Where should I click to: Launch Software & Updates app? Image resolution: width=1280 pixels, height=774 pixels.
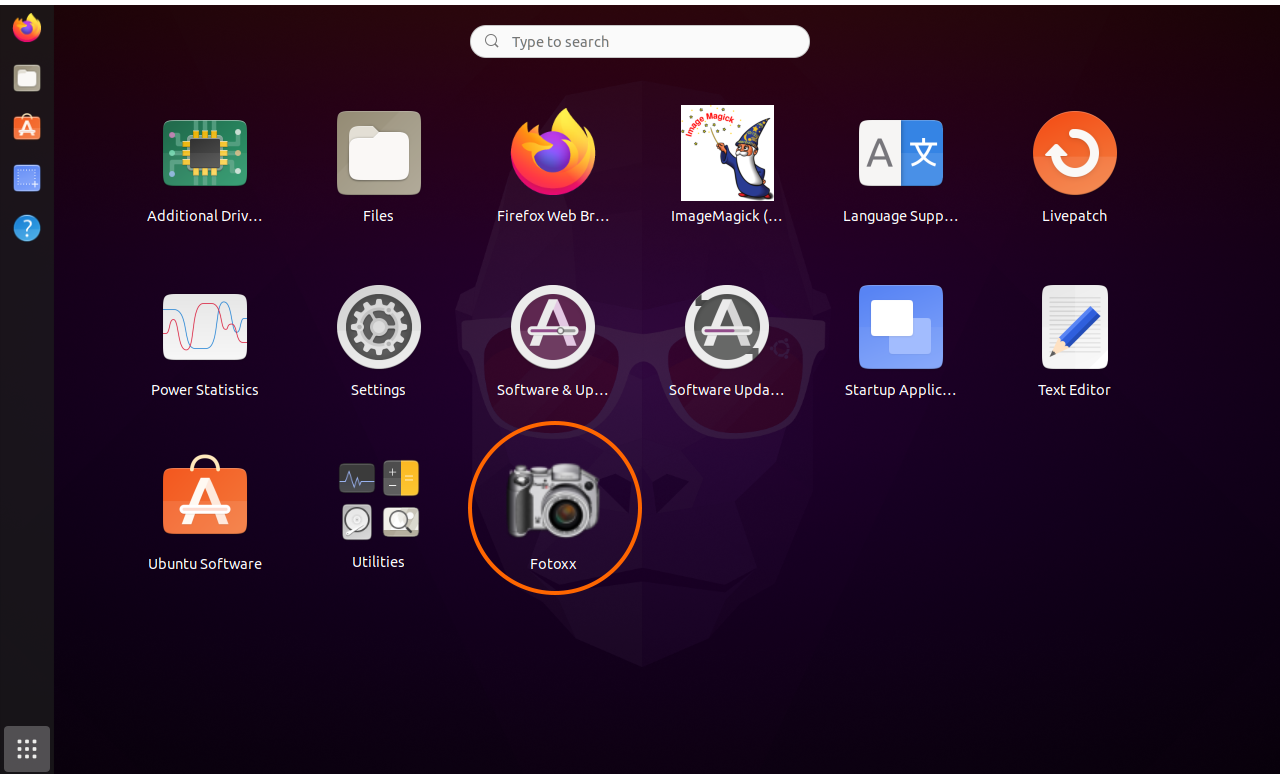(x=553, y=327)
